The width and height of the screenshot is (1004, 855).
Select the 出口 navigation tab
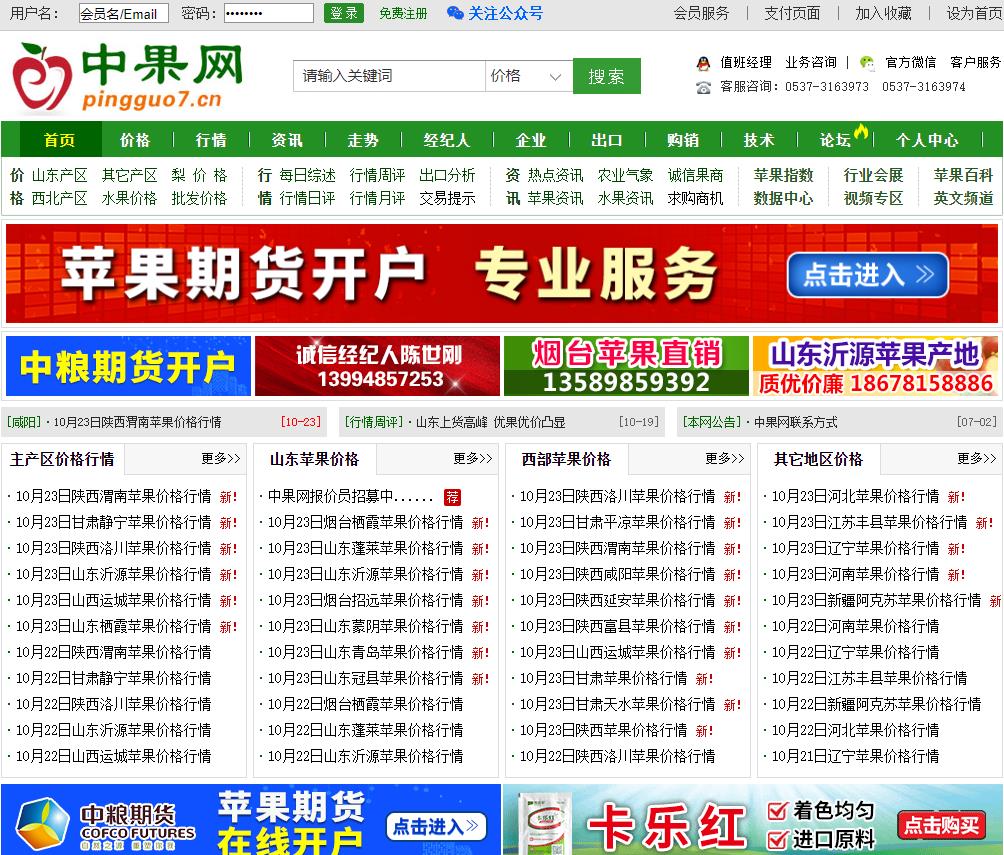click(606, 140)
